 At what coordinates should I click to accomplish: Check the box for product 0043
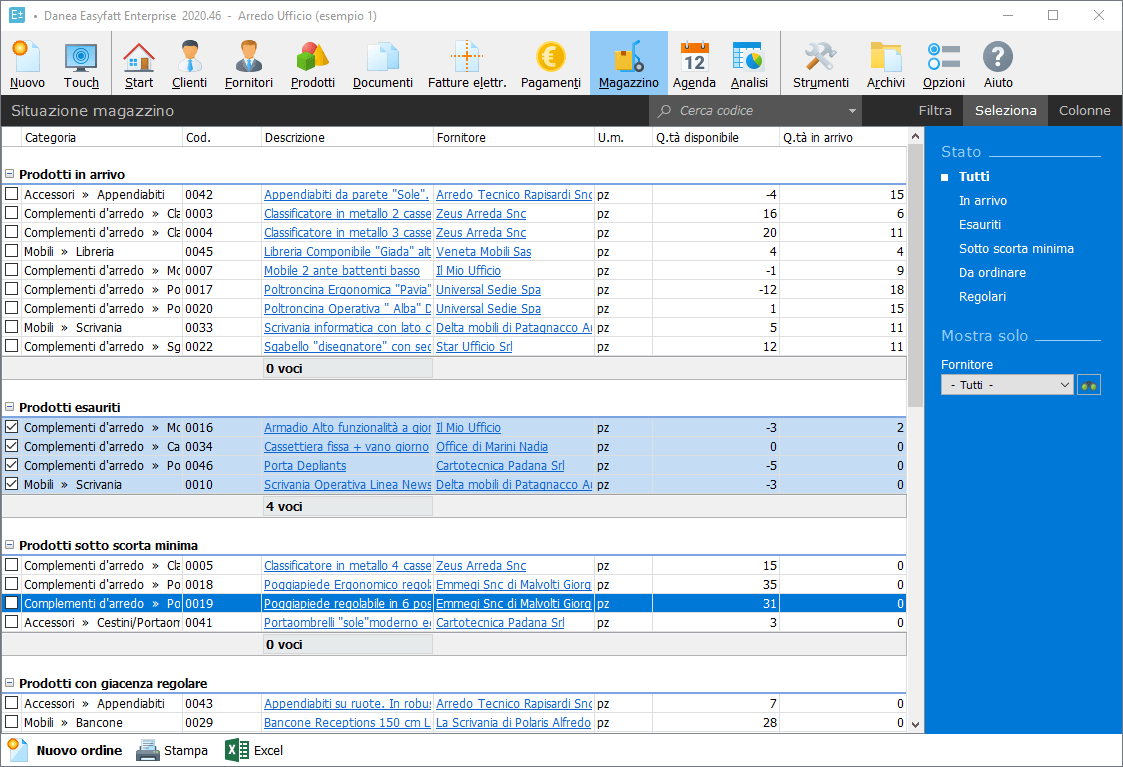11,703
